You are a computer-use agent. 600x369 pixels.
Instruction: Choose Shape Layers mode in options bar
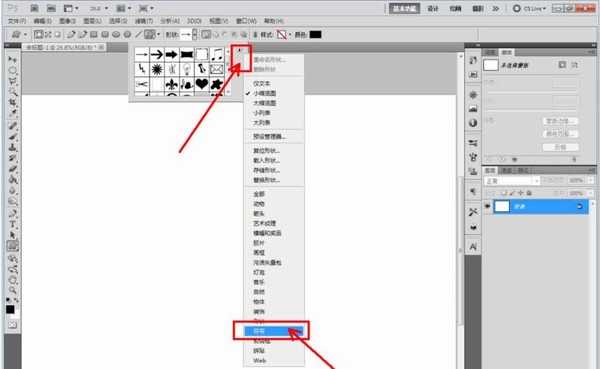tap(38, 35)
